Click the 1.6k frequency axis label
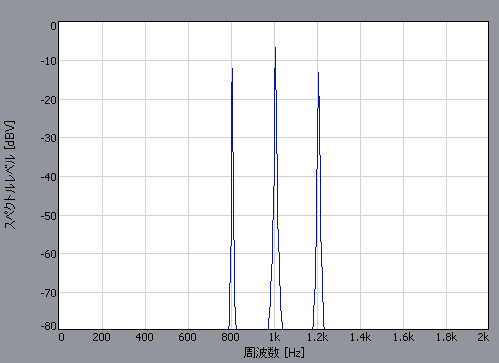 403,337
